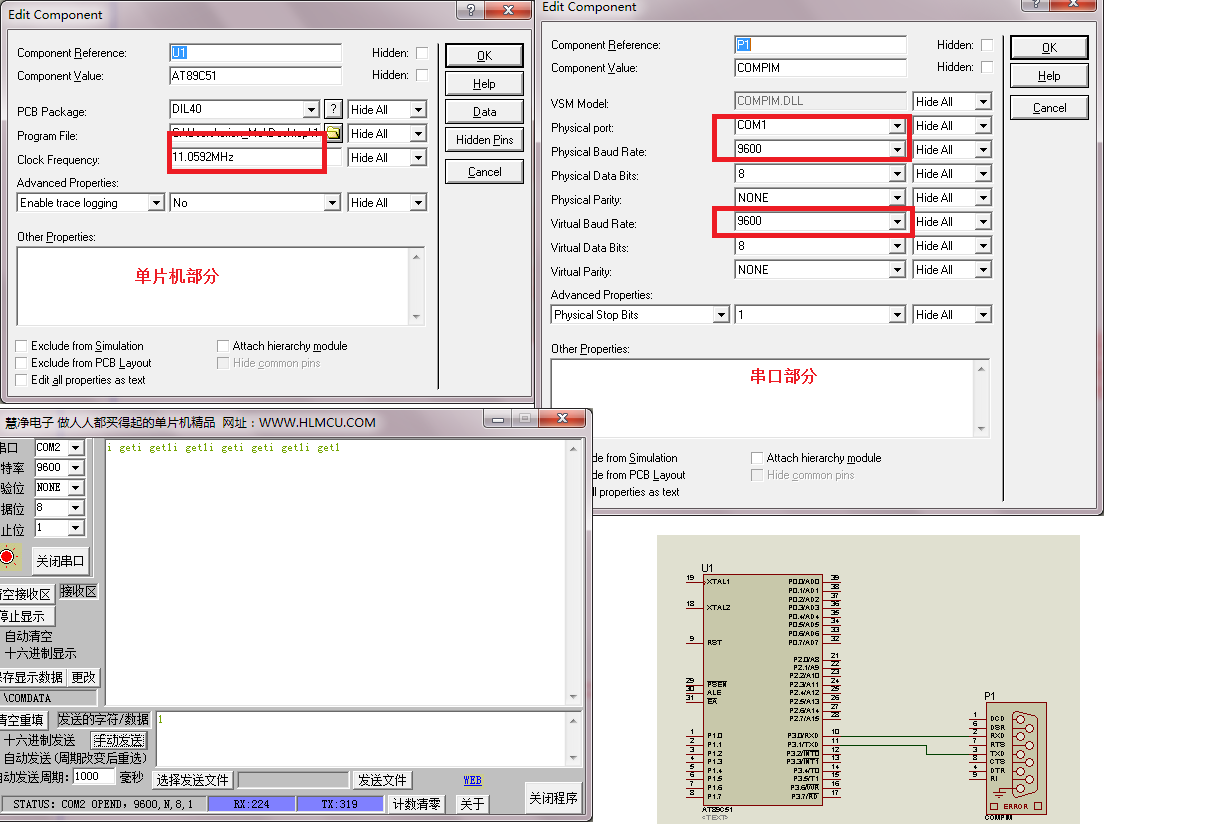Open Hide All dropdown beside PCB Package
The image size is (1210, 824).
coord(418,110)
